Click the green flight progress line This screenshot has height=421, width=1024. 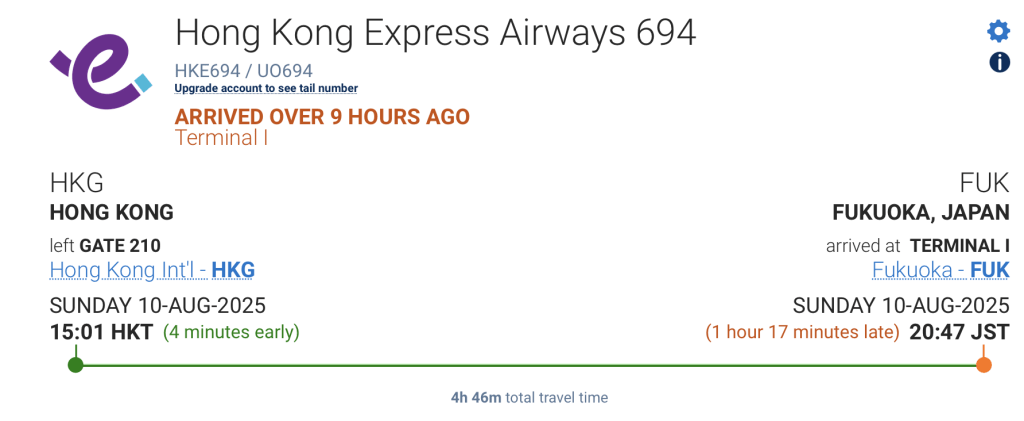(x=530, y=365)
